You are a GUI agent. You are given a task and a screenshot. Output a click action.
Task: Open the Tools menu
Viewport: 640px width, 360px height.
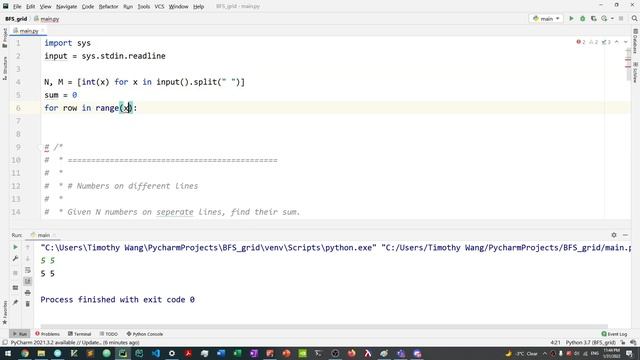point(144,7)
